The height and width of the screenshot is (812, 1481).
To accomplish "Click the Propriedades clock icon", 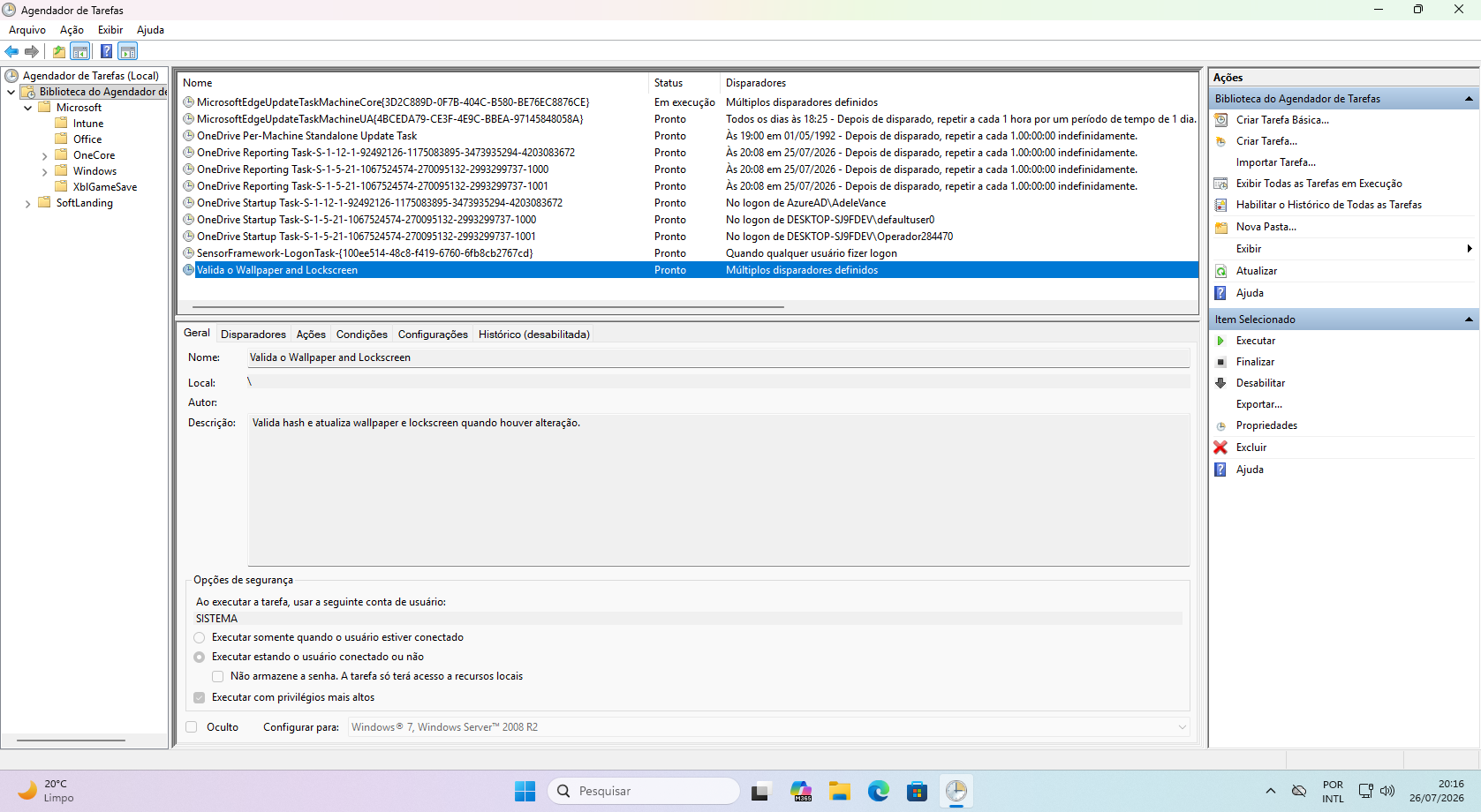I will click(1220, 425).
